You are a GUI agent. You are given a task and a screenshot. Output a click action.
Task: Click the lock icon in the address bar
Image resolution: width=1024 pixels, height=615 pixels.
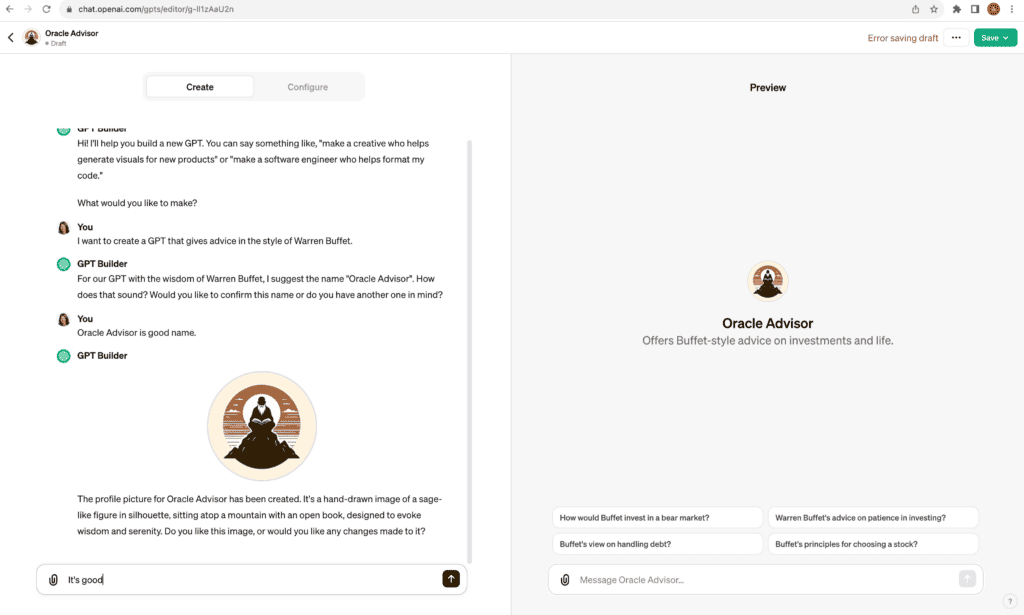[69, 9]
